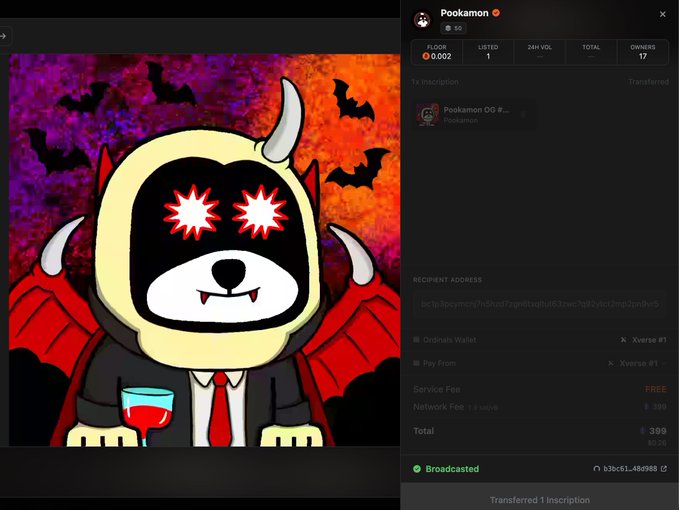
Task: Close the Pookamon transfer panel
Action: tap(662, 14)
